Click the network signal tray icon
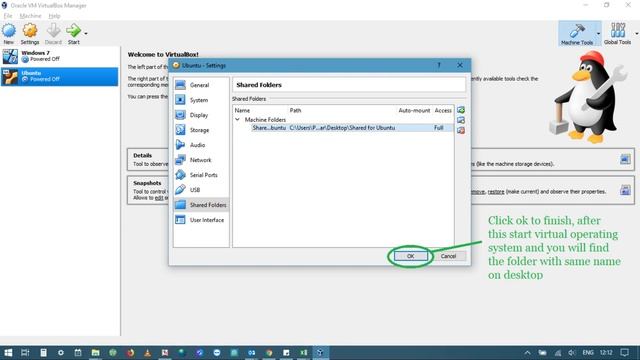This screenshot has height=360, width=640. [558, 353]
